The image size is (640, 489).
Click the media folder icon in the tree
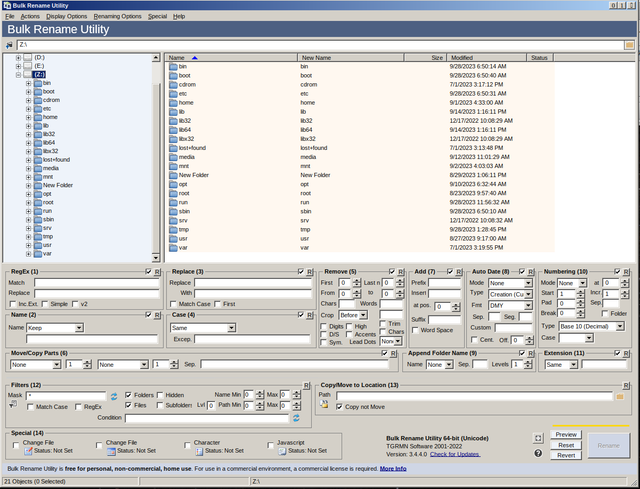[x=38, y=169]
